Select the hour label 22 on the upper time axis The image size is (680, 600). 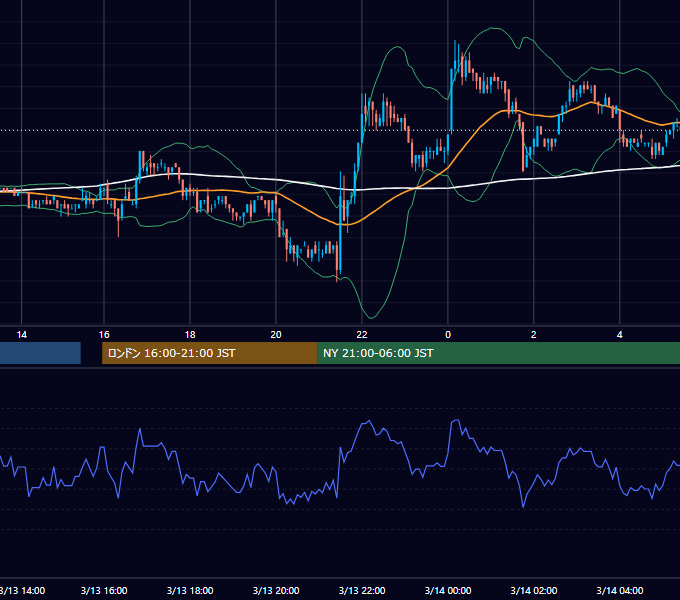point(362,335)
